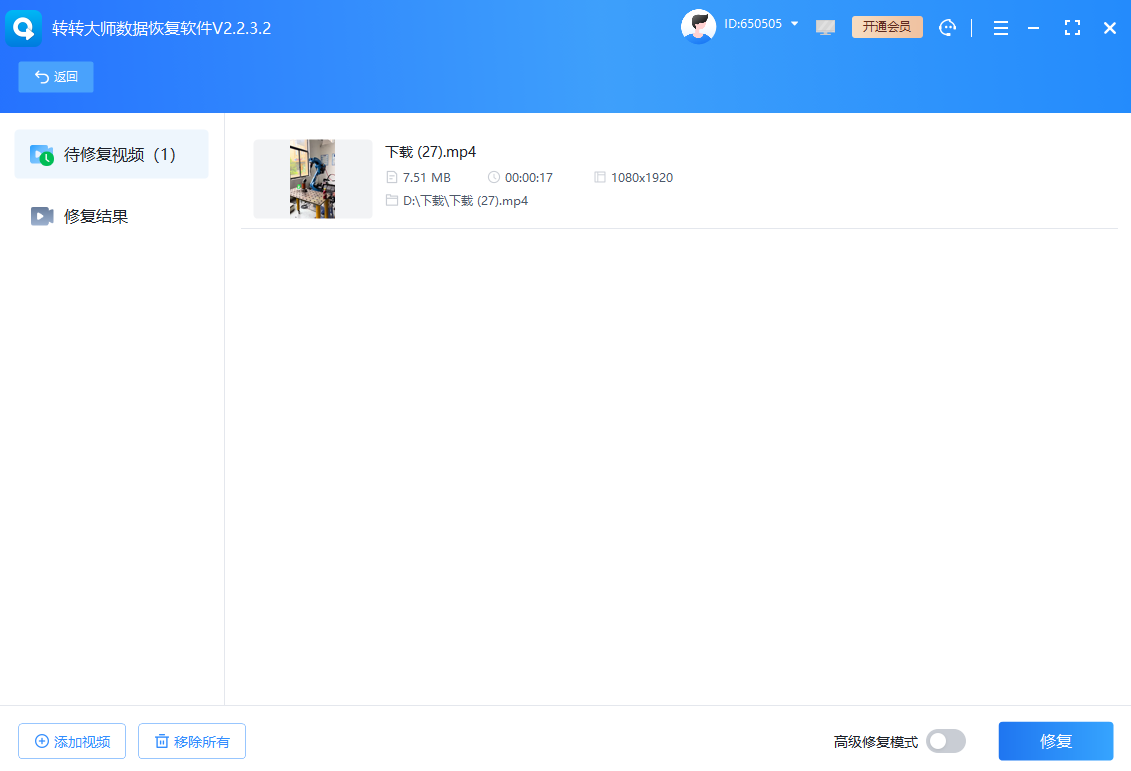
Task: Expand the ID:650505 account dropdown arrow
Action: (x=795, y=24)
